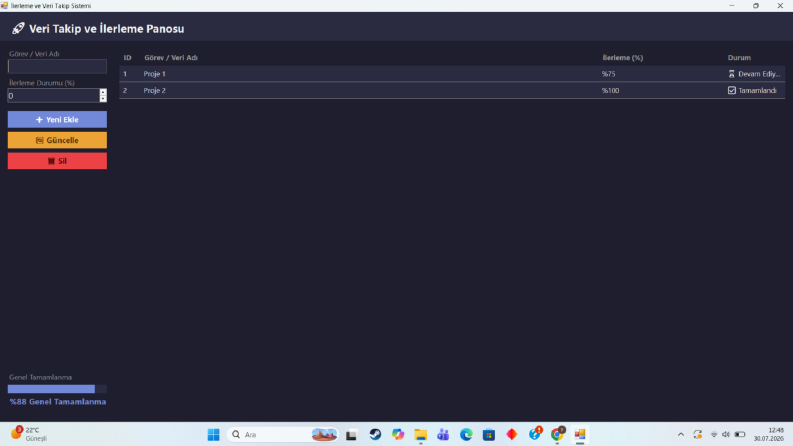Click ID 1 cell in table
793x446 pixels.
pyautogui.click(x=125, y=74)
